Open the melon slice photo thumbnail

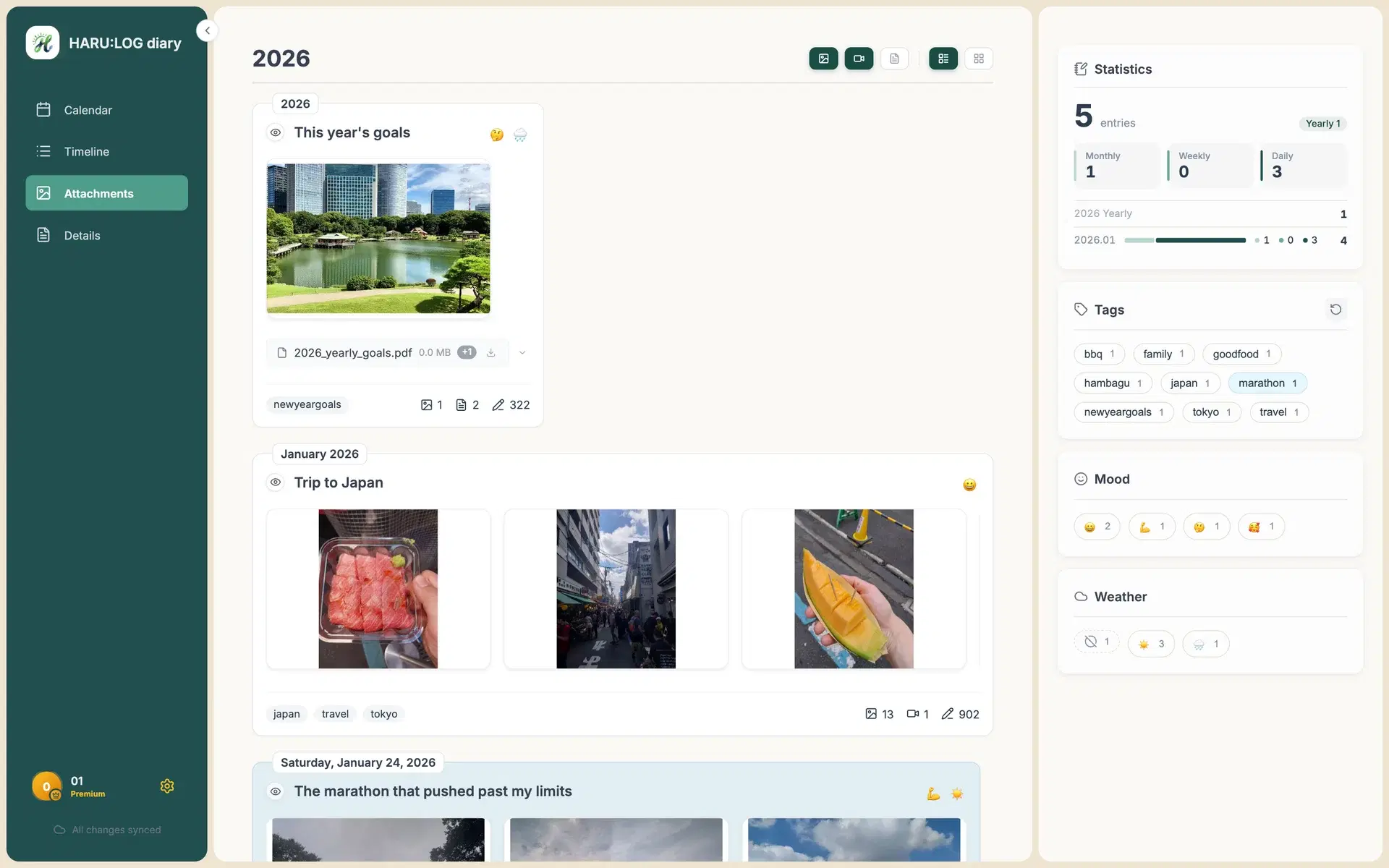(854, 589)
